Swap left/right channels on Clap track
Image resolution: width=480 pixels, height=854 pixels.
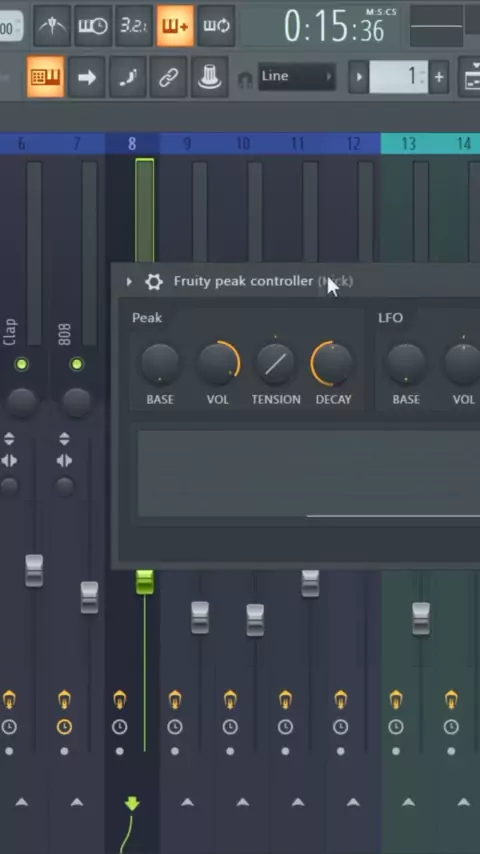9,461
